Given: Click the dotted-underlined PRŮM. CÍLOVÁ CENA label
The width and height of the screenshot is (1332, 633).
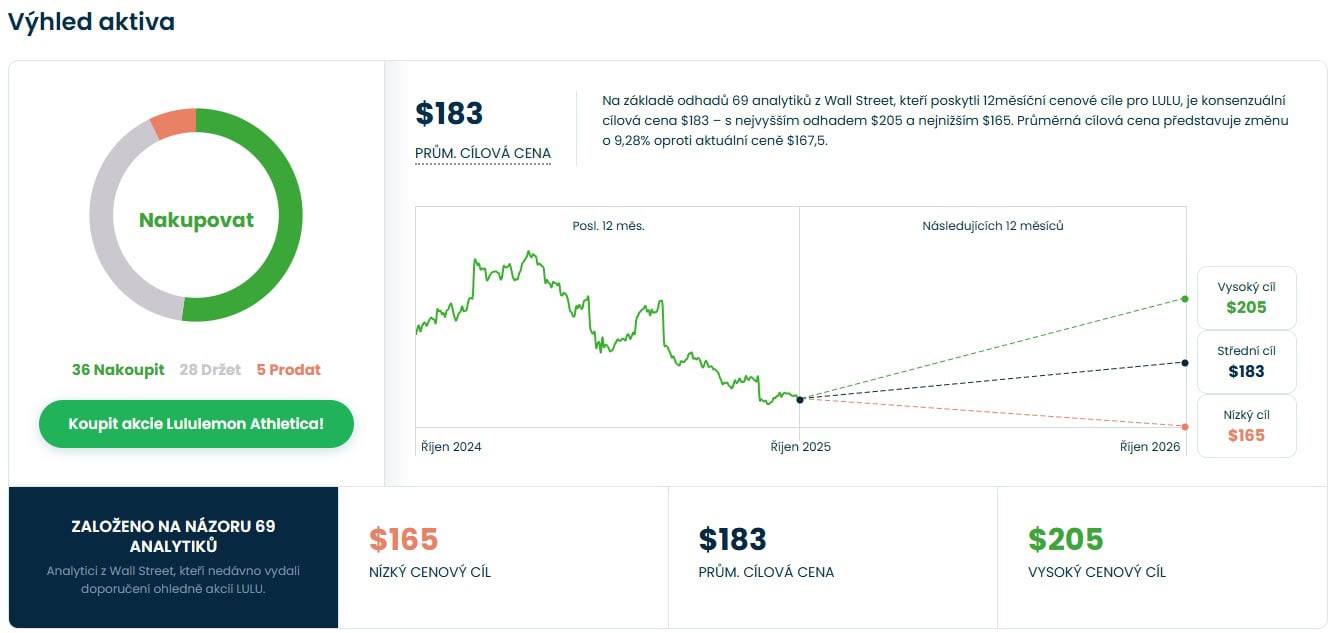Looking at the screenshot, I should [x=483, y=154].
